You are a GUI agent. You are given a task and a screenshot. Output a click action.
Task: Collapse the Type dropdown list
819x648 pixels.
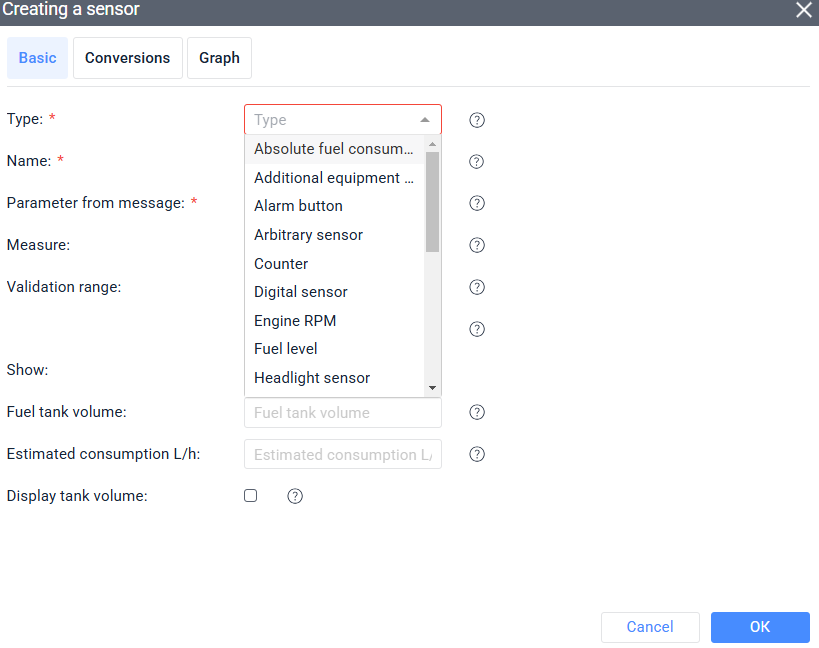tap(425, 120)
